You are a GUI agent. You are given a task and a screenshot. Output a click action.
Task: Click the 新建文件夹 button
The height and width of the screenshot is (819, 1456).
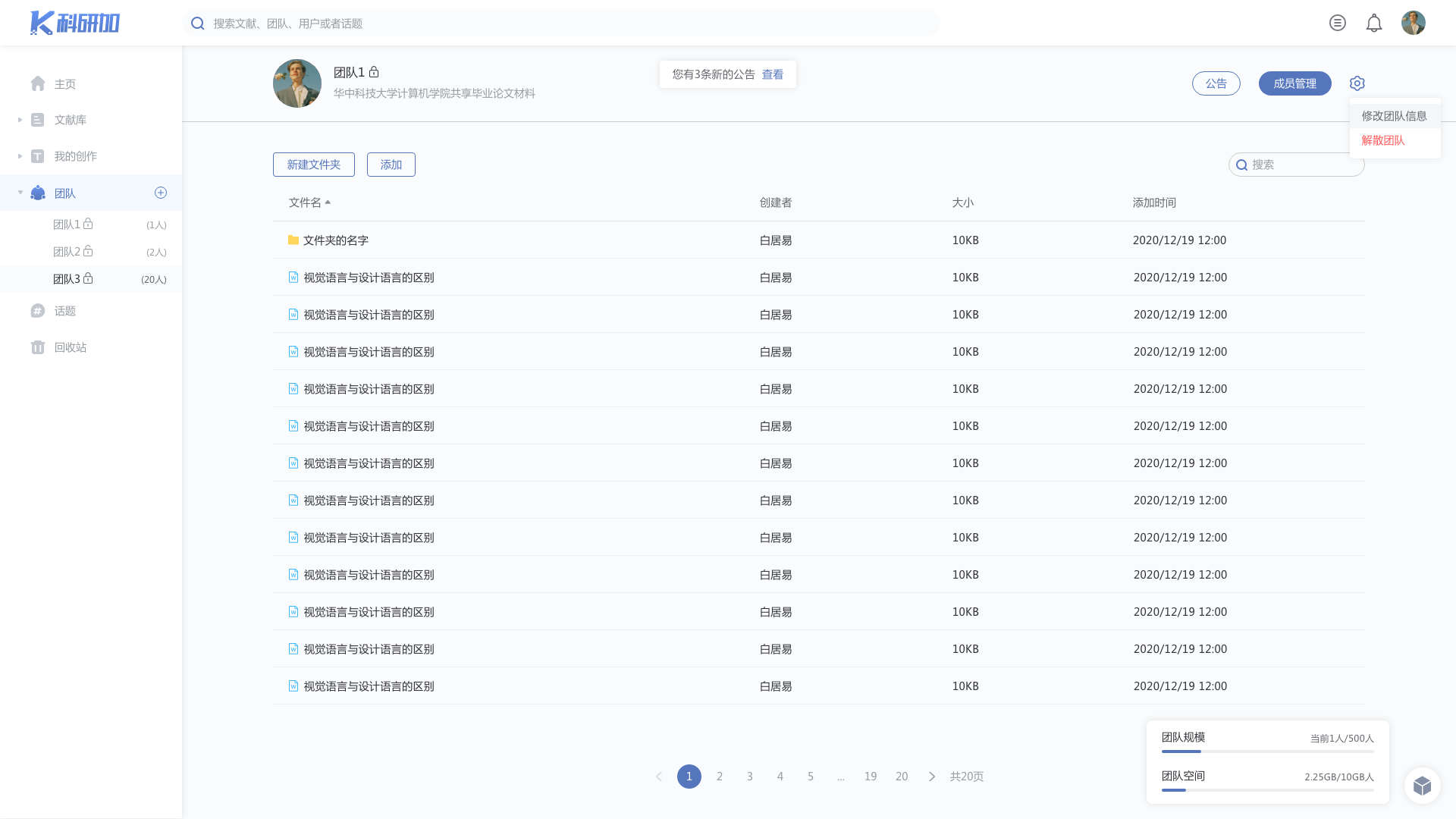(x=314, y=165)
